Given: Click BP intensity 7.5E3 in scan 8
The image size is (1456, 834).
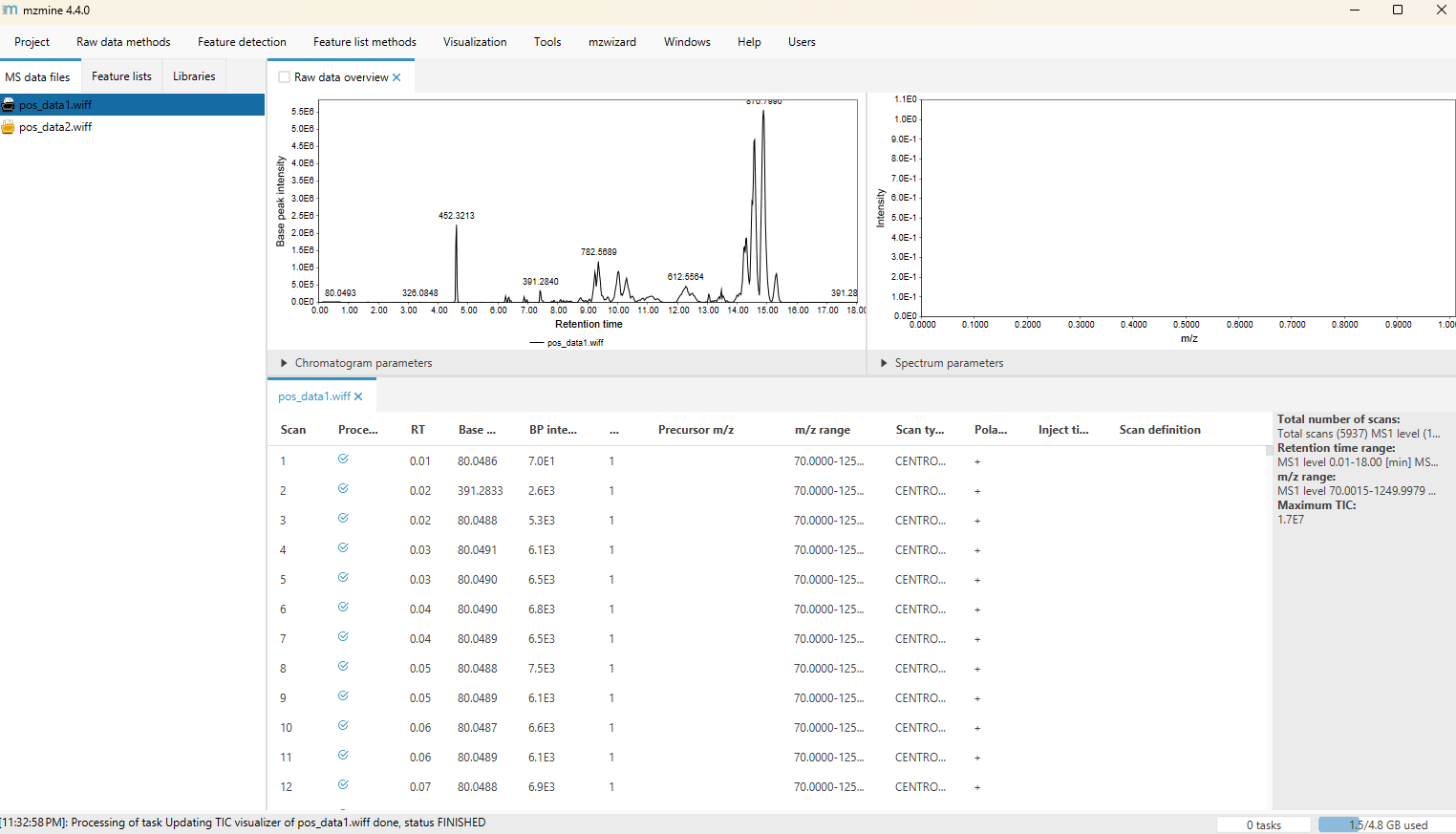Looking at the screenshot, I should [542, 669].
